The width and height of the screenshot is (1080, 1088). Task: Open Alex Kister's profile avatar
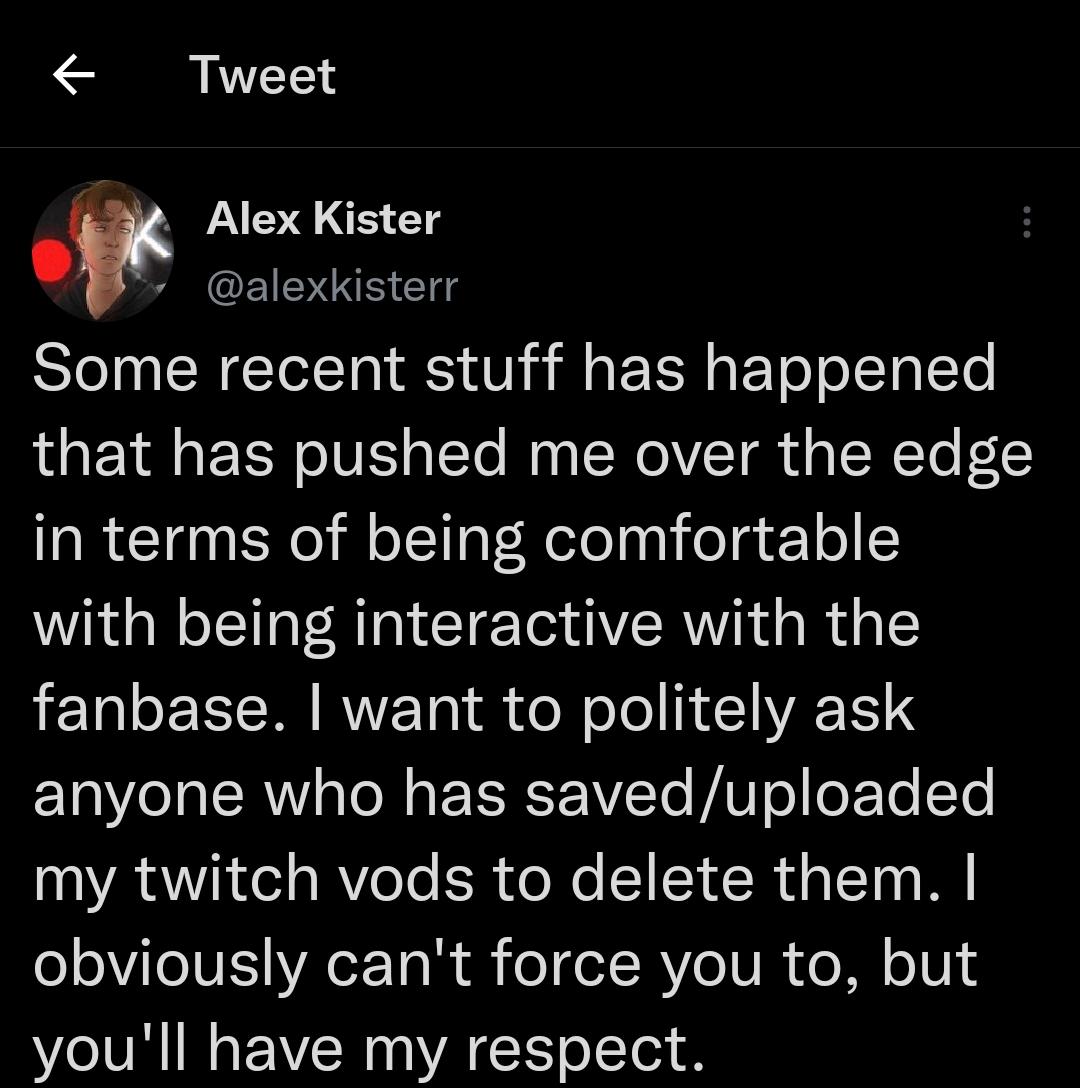coord(102,250)
